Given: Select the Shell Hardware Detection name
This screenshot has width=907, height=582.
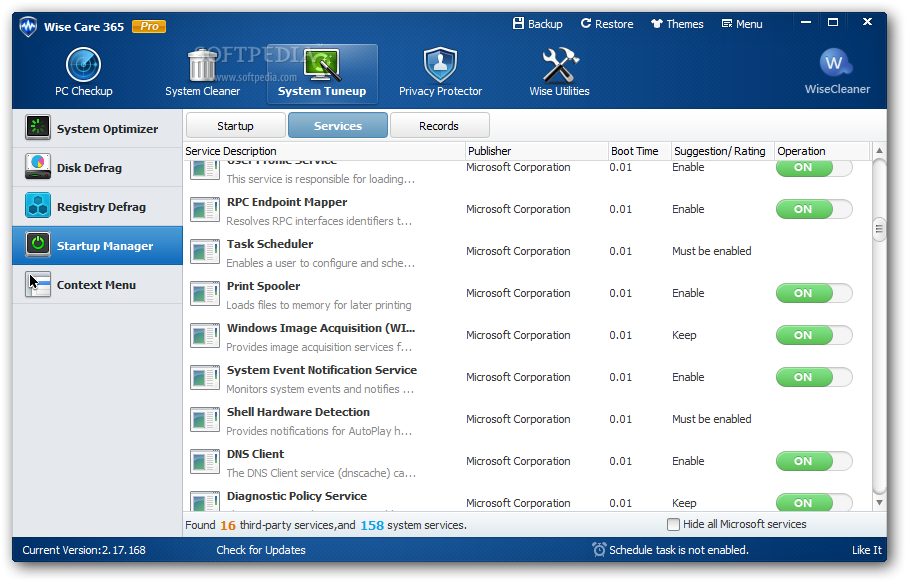Looking at the screenshot, I should (298, 411).
